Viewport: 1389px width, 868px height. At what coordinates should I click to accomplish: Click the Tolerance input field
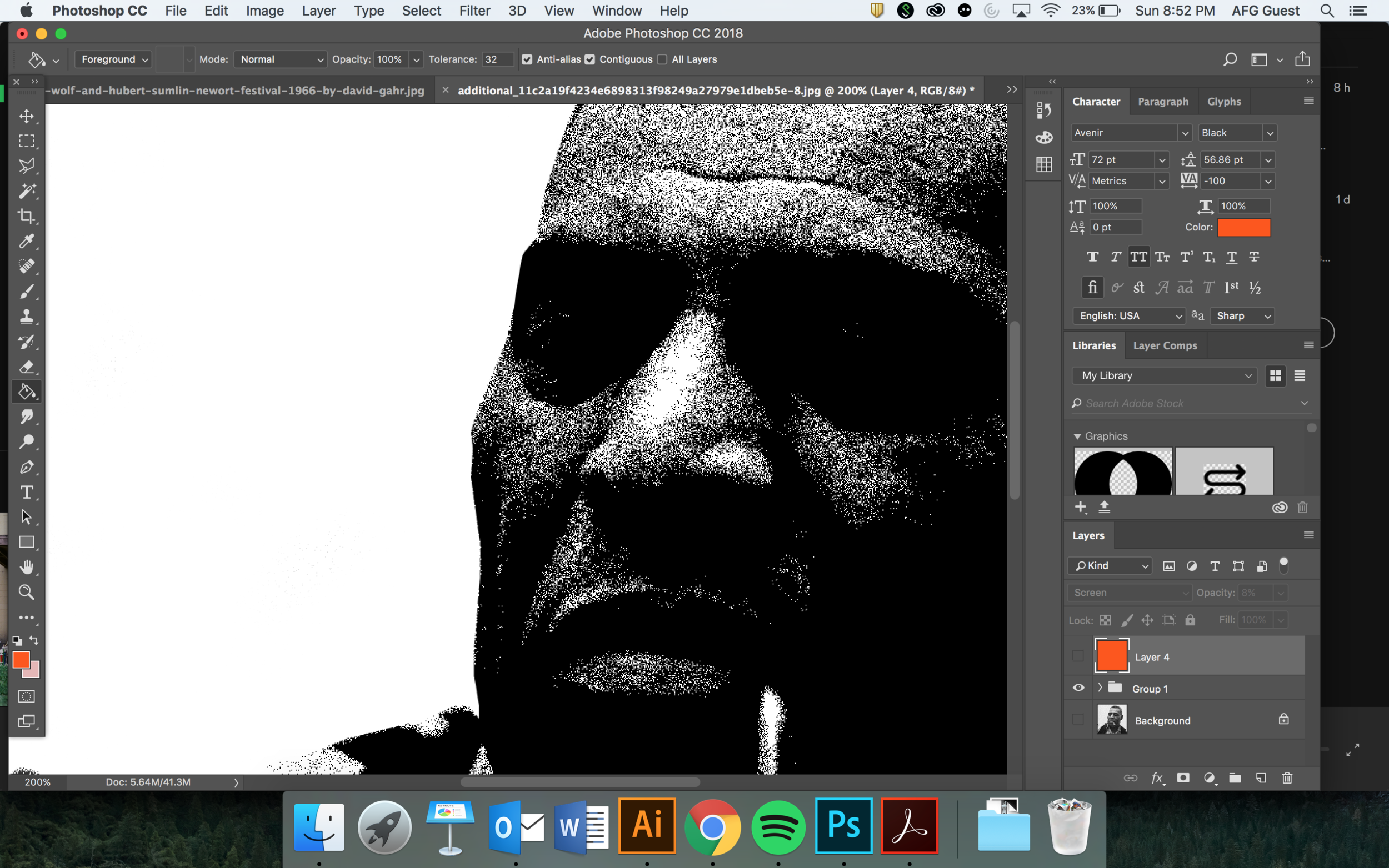point(497,59)
